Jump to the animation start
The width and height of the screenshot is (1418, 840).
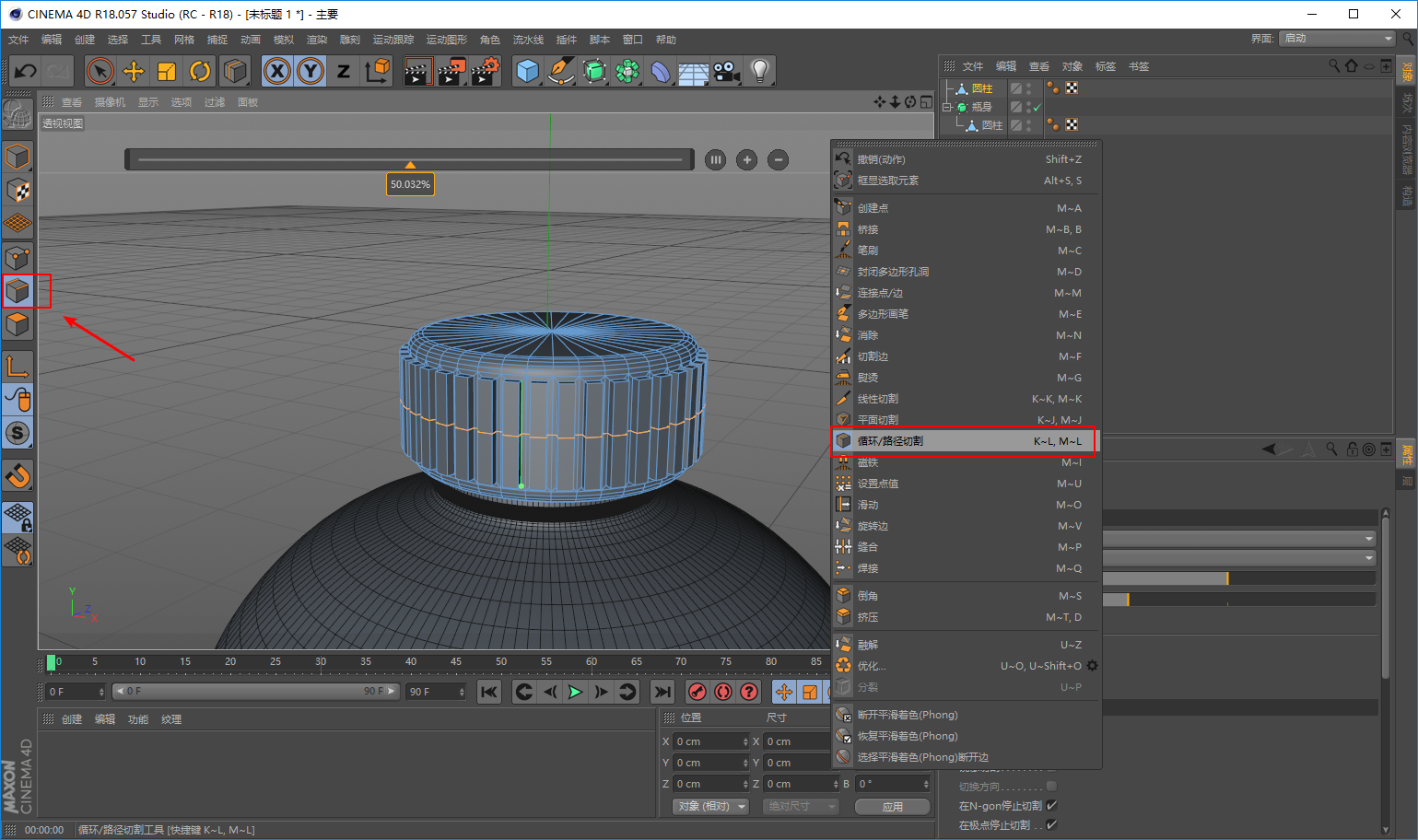(x=489, y=692)
